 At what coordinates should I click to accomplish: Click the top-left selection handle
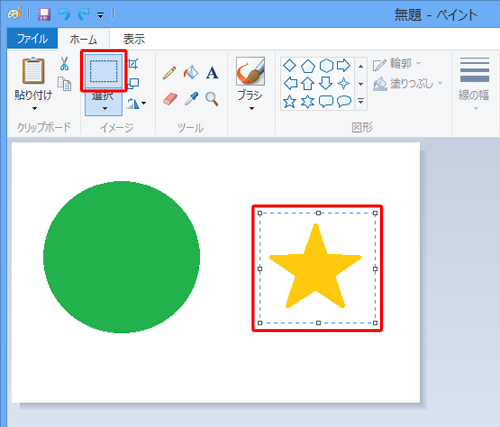(x=260, y=213)
